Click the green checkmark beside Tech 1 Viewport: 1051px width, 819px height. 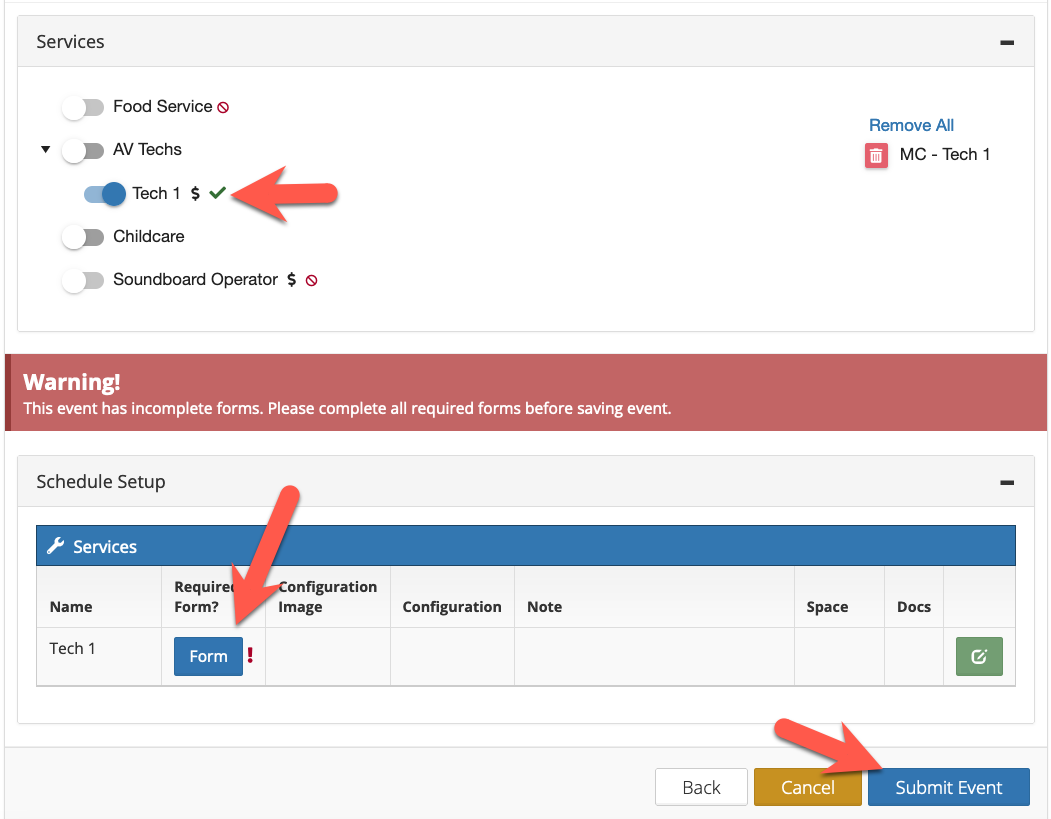pos(217,193)
